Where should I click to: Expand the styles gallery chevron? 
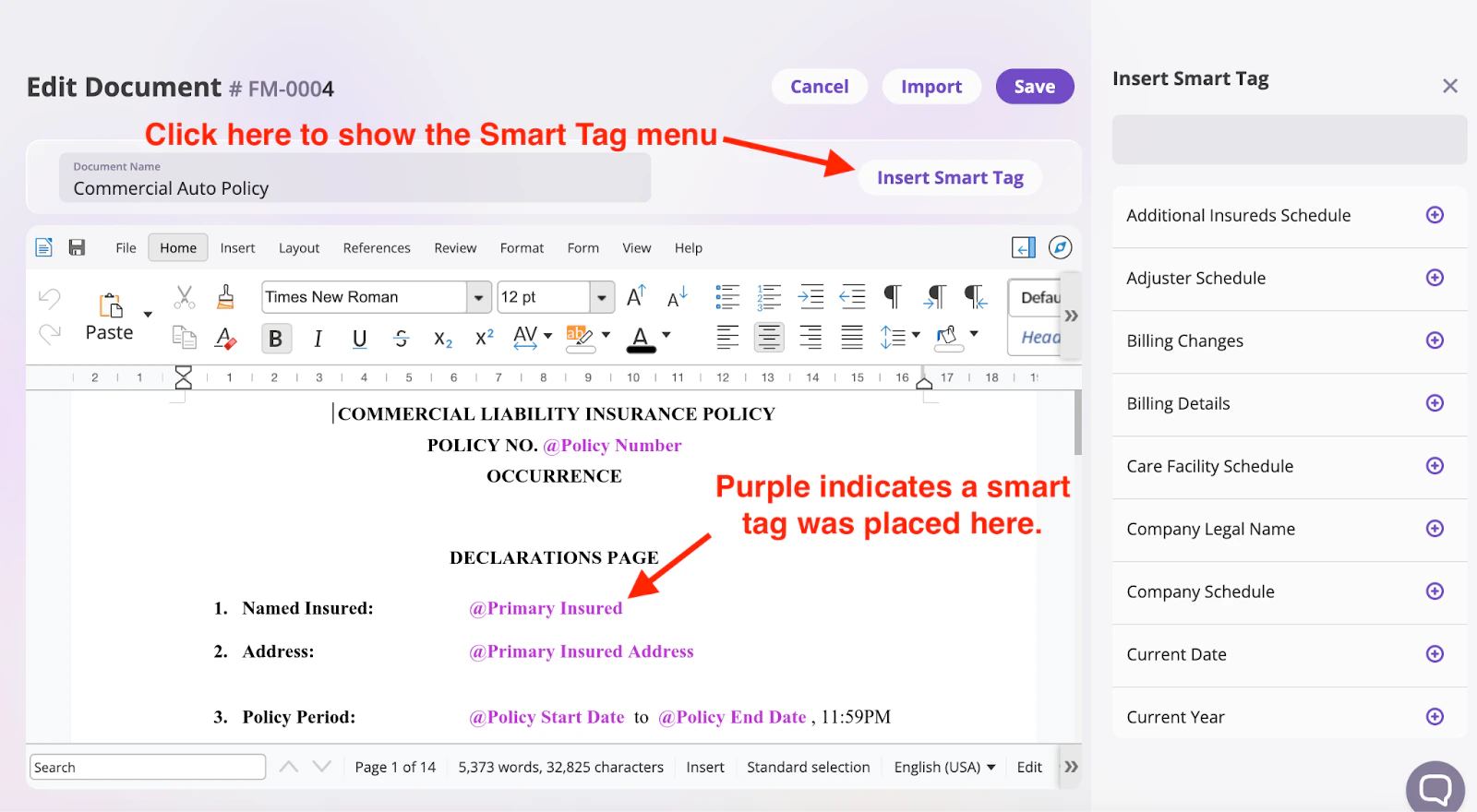[x=1071, y=316]
